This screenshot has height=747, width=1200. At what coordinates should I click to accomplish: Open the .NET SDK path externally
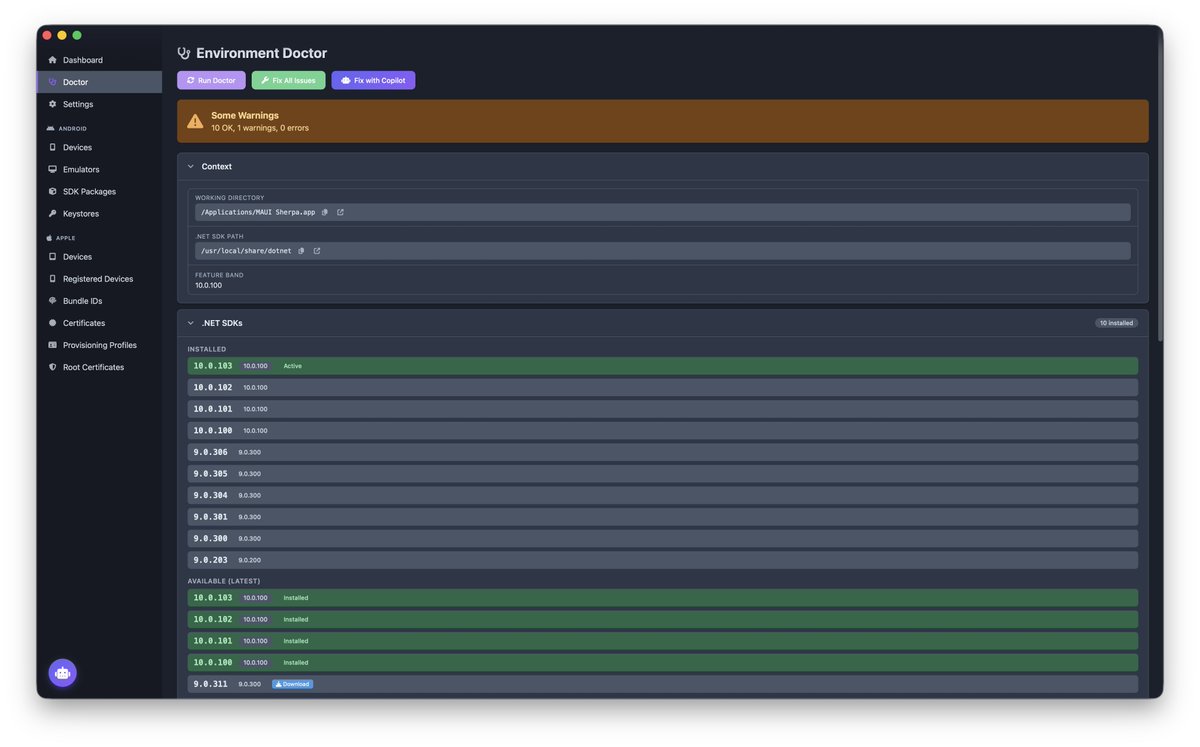(317, 251)
